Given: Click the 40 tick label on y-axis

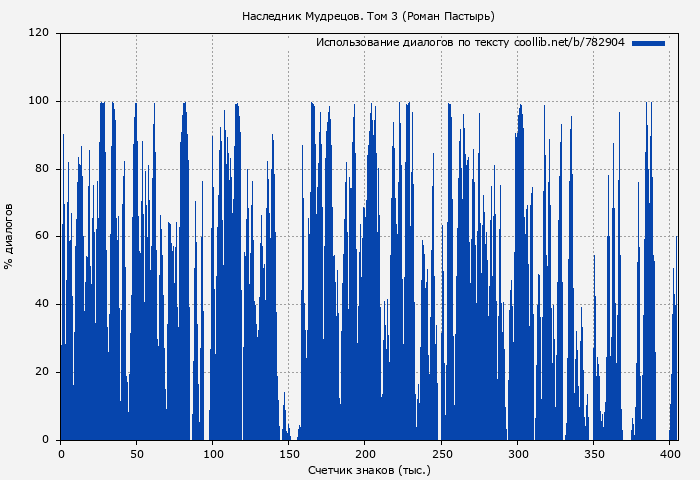Looking at the screenshot, I should tap(42, 304).
